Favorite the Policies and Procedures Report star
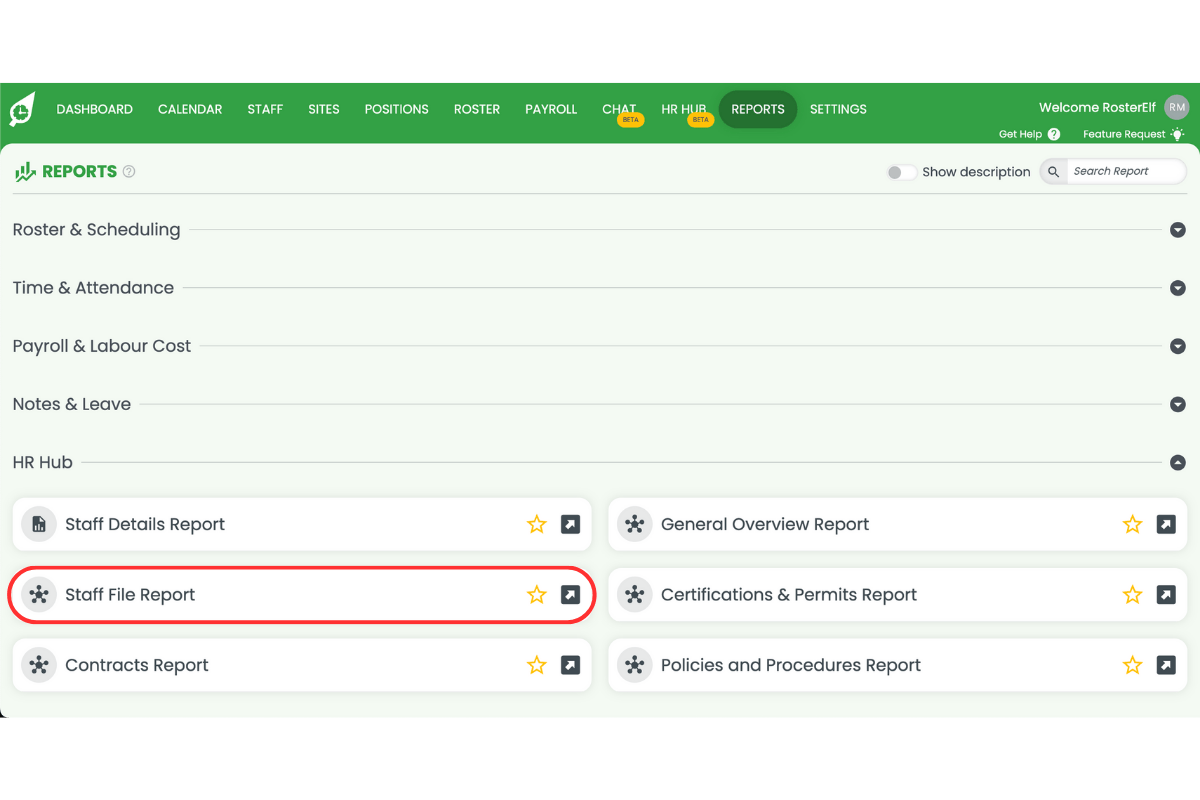 (1132, 665)
